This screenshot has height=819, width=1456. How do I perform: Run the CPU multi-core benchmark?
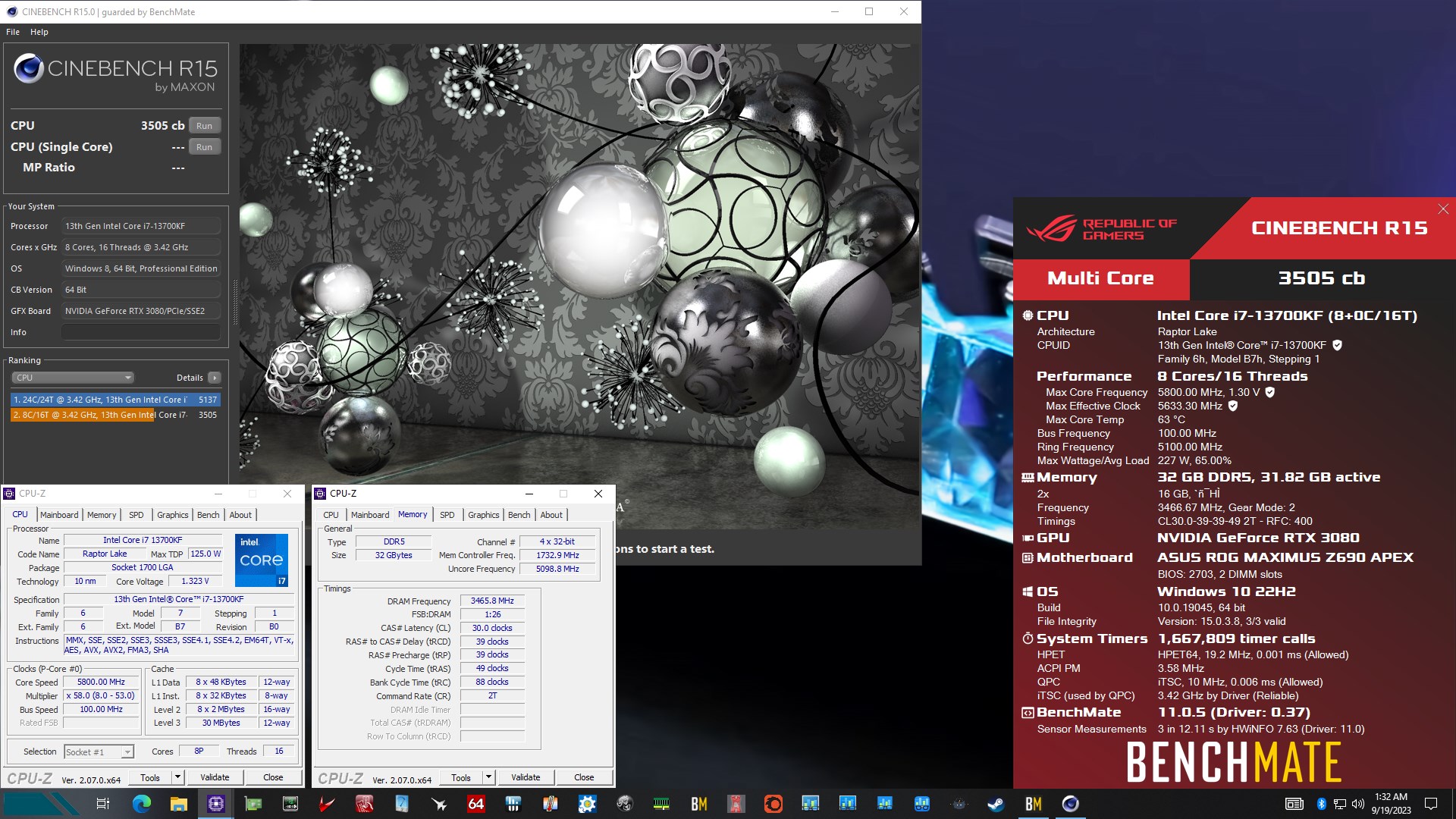[x=205, y=126]
